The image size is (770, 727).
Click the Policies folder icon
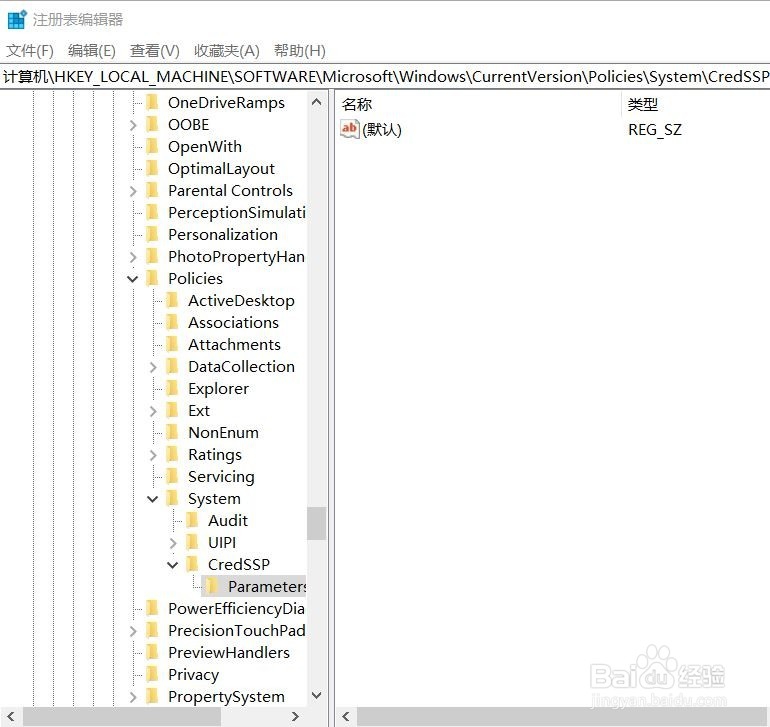153,279
